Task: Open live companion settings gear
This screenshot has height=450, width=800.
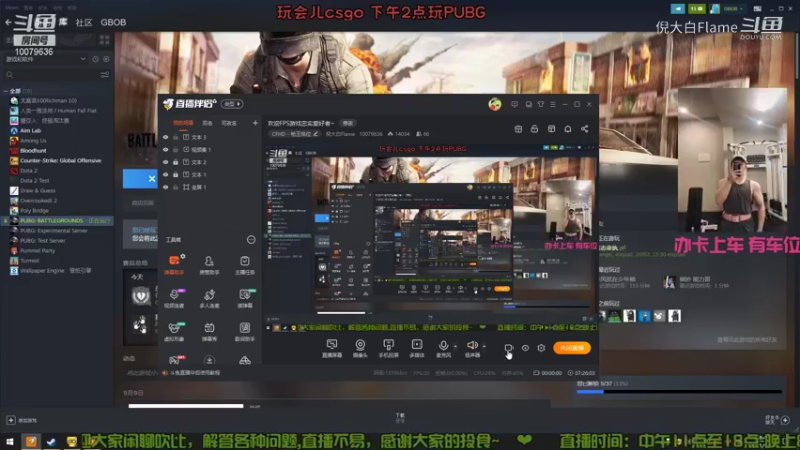Action: (541, 348)
